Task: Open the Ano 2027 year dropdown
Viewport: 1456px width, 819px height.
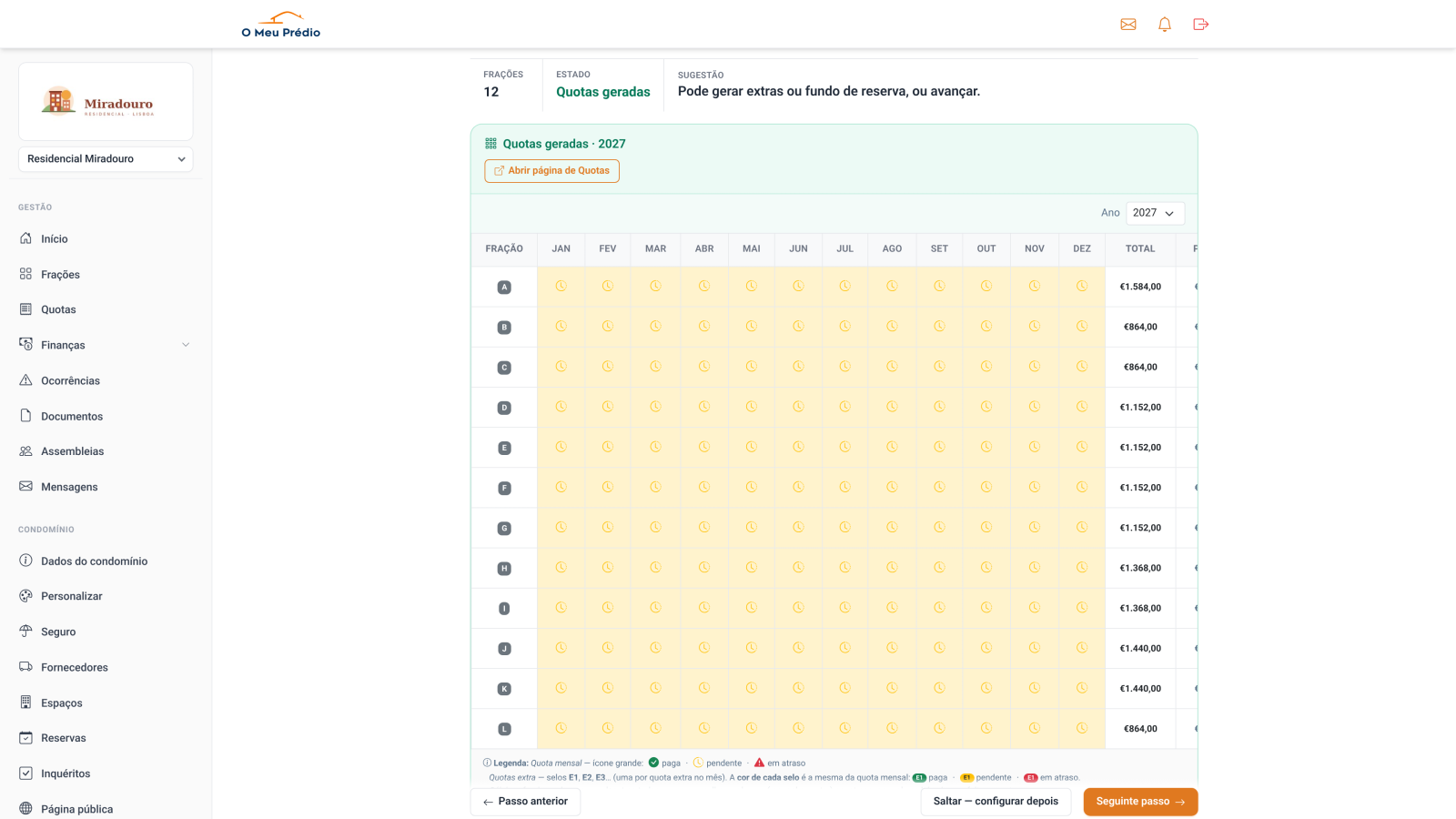Action: pos(1155,213)
